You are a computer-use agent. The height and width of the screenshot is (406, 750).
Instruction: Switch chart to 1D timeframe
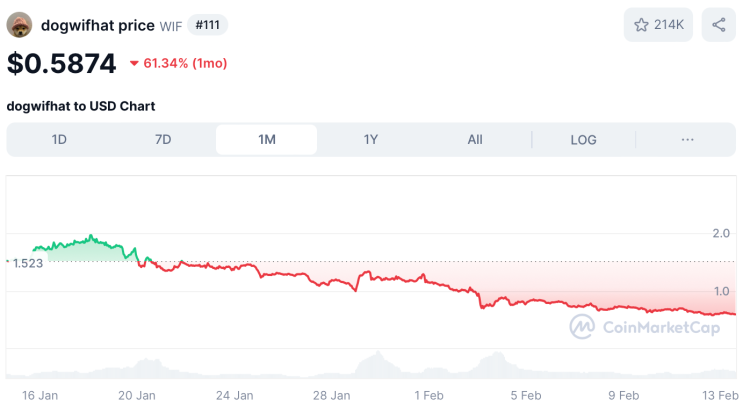59,140
